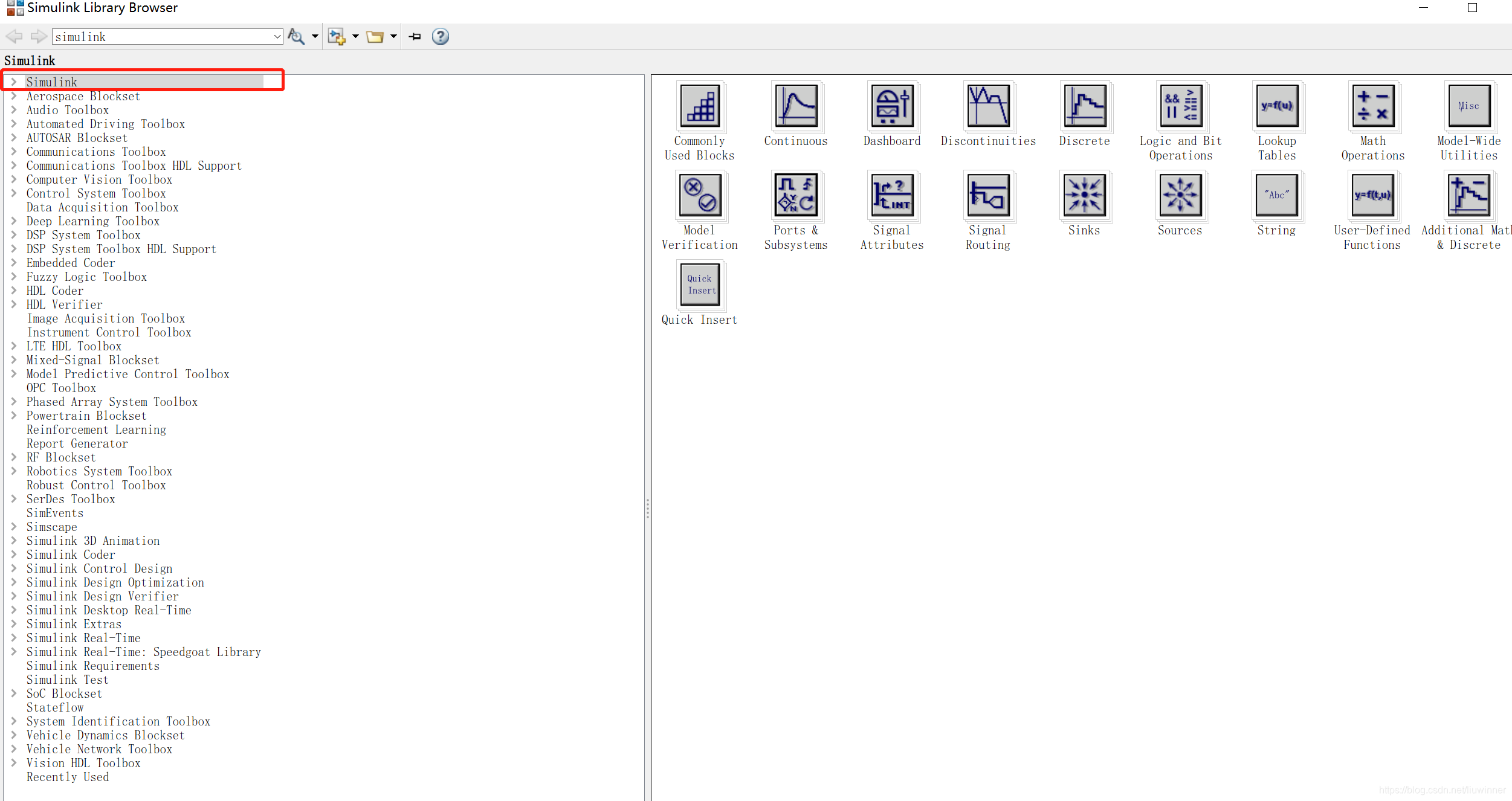Select Recently Used in the library tree

68,777
